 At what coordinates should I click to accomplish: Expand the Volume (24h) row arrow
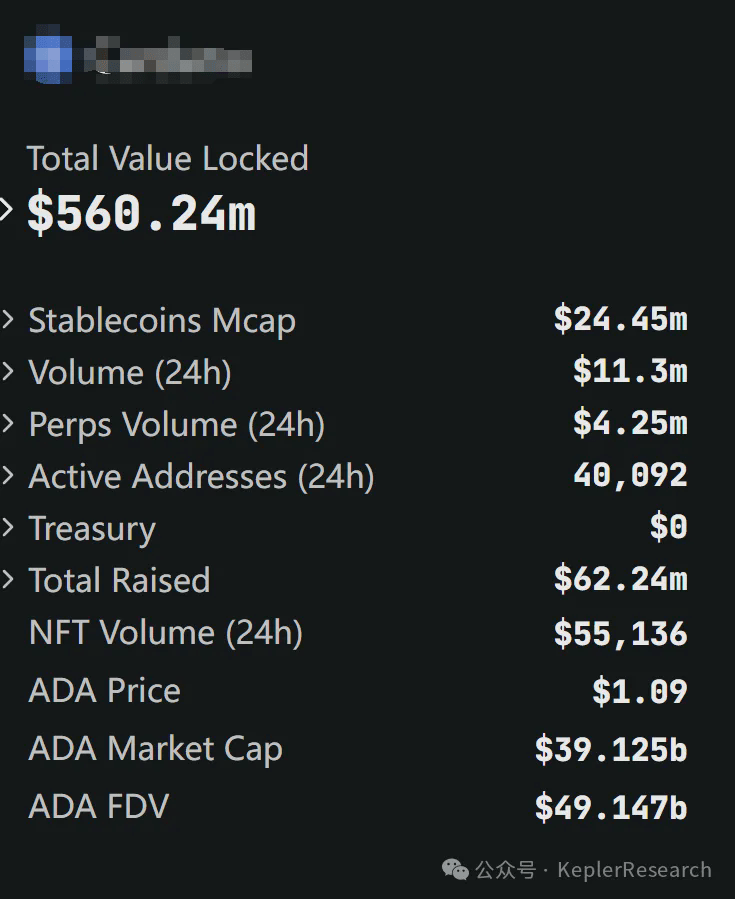point(8,372)
